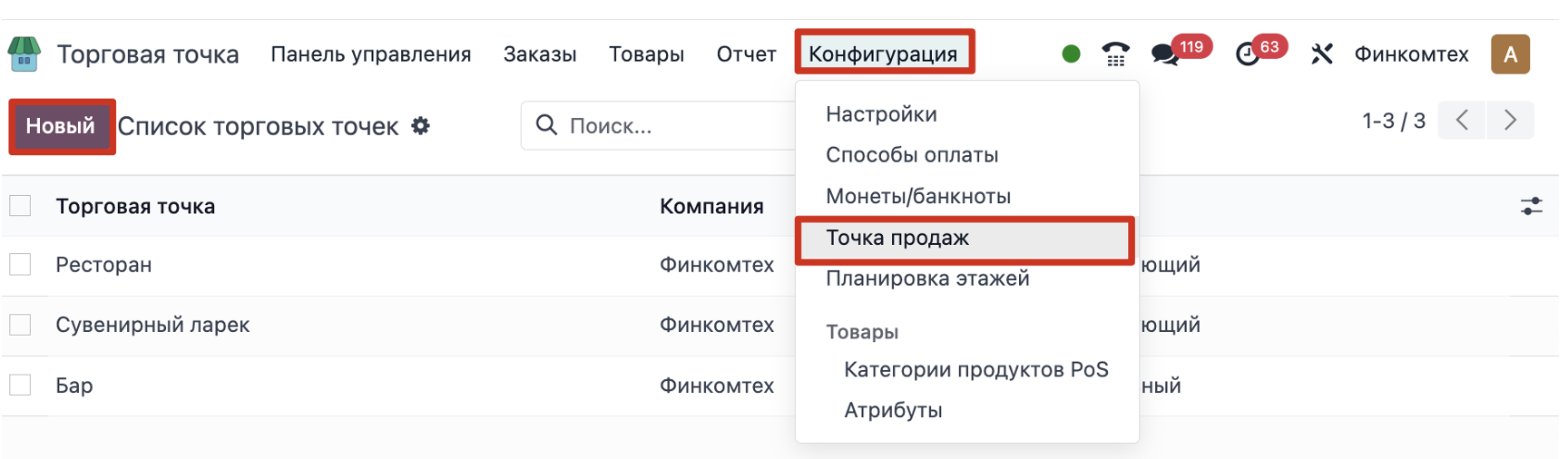Image resolution: width=1568 pixels, height=459 pixels.
Task: Click the Поиск search input field
Action: click(671, 126)
